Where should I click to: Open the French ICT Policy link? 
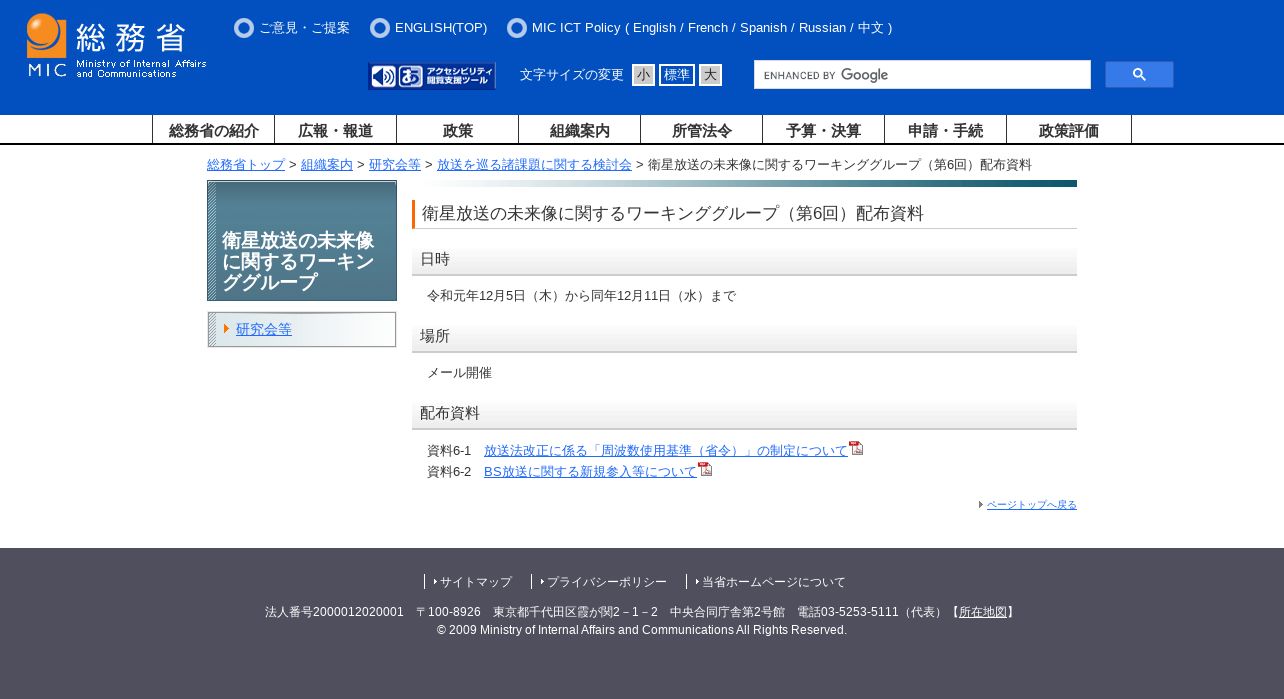(x=709, y=28)
